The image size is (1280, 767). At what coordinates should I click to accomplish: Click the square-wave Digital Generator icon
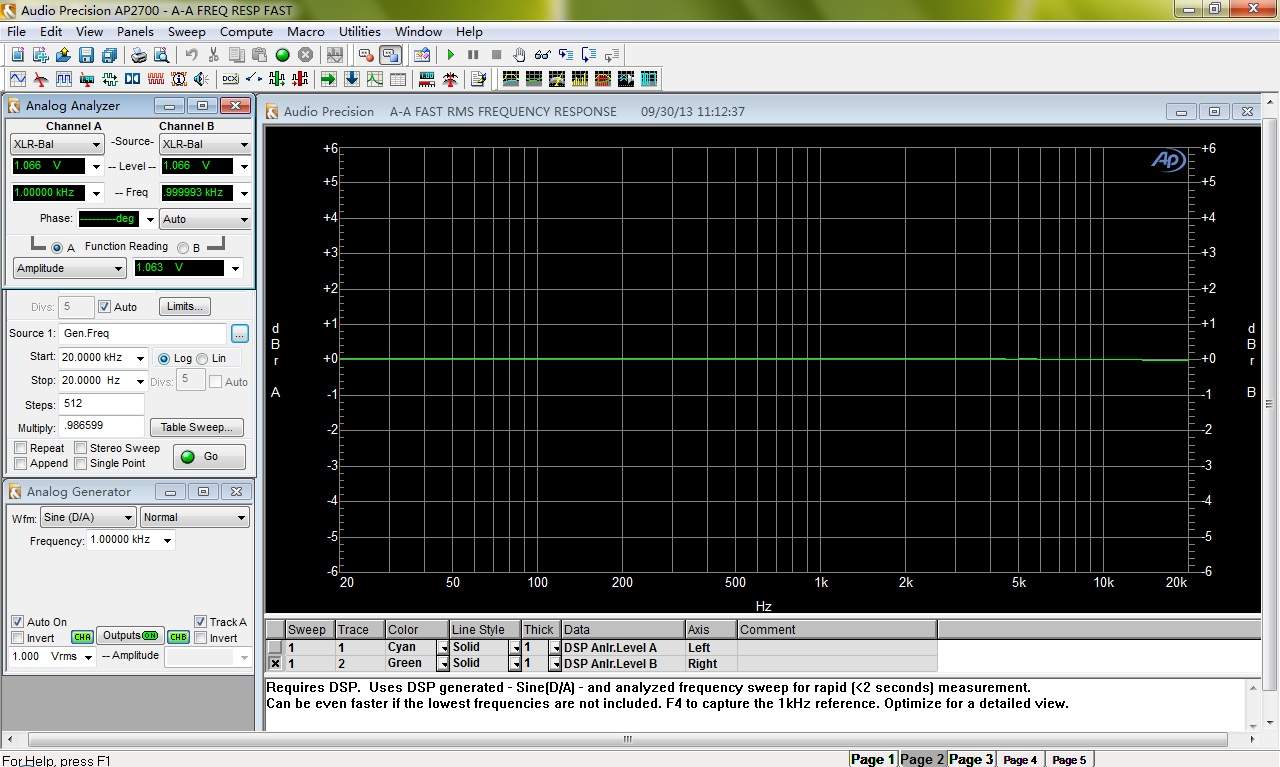64,79
